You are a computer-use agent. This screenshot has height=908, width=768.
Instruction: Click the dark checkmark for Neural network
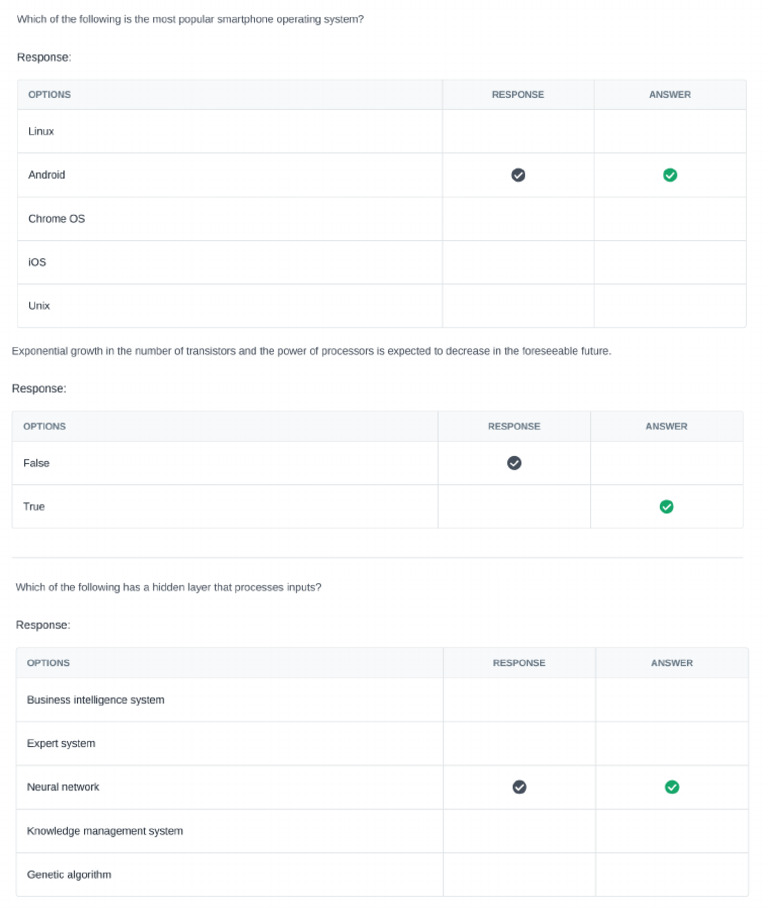coord(519,787)
